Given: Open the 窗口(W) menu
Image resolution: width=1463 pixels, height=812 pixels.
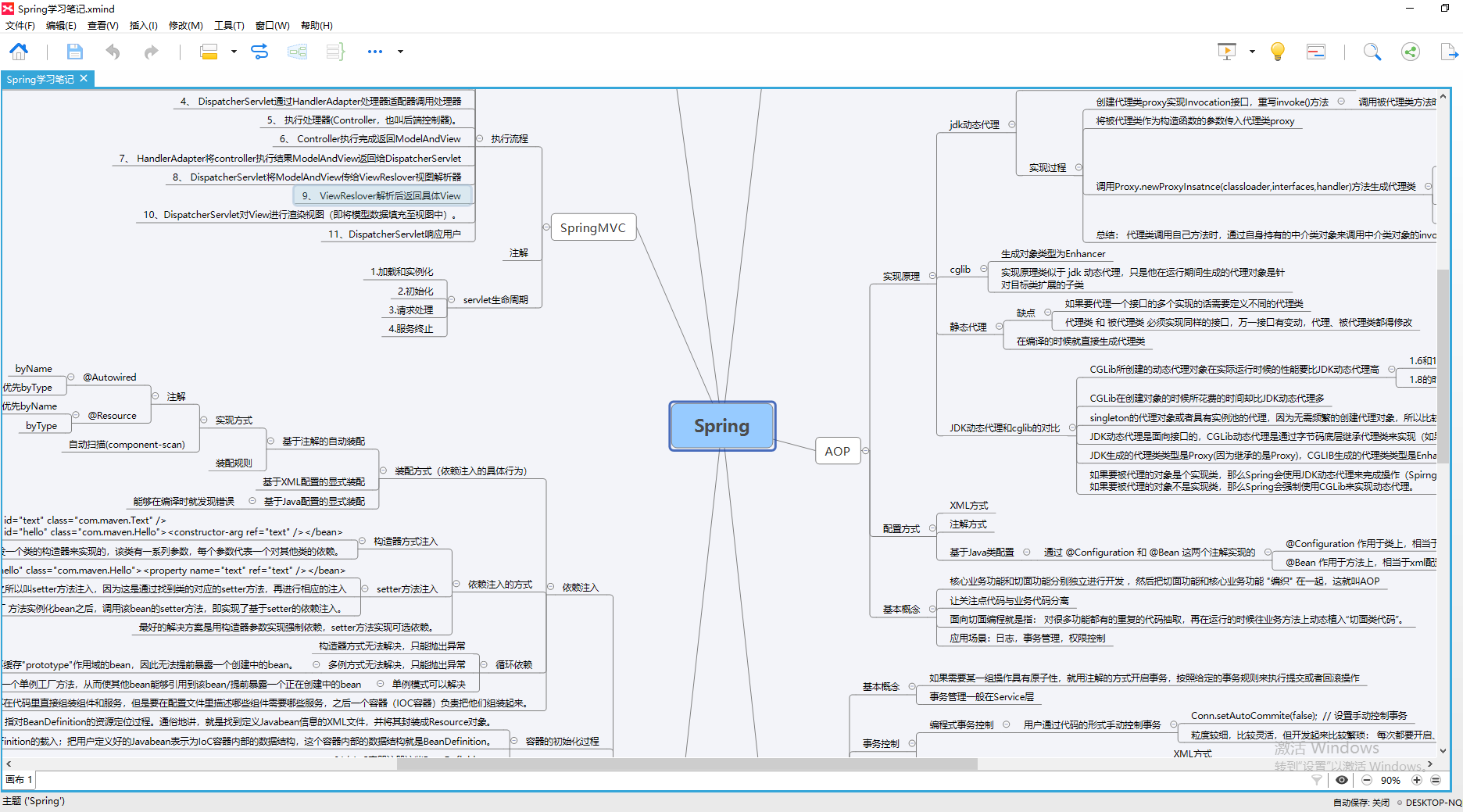Looking at the screenshot, I should pyautogui.click(x=272, y=26).
